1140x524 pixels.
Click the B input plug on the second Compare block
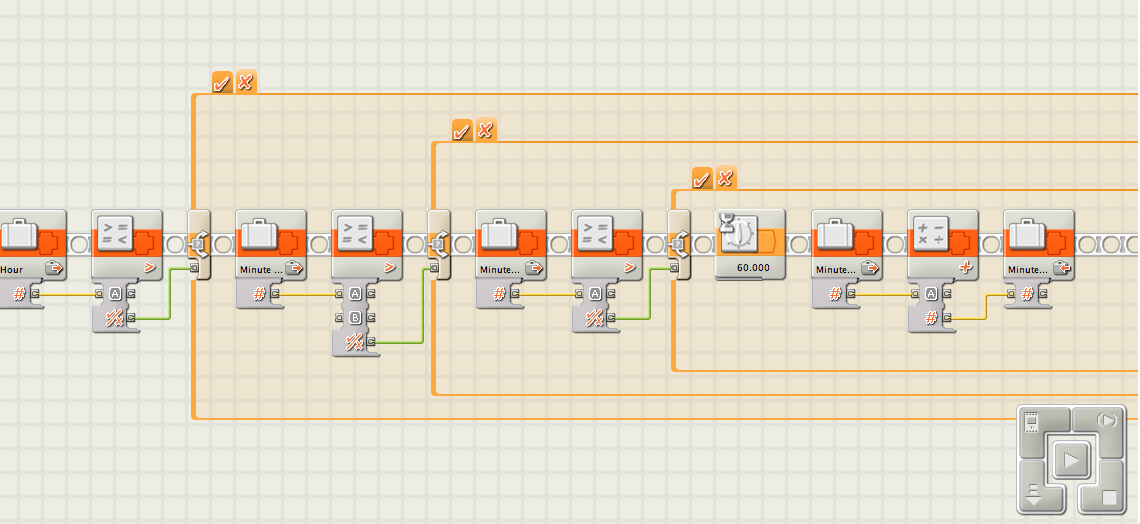[340, 318]
